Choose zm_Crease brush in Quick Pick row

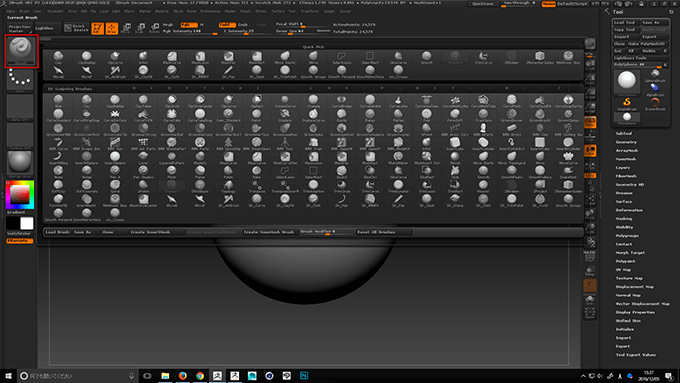[398, 72]
